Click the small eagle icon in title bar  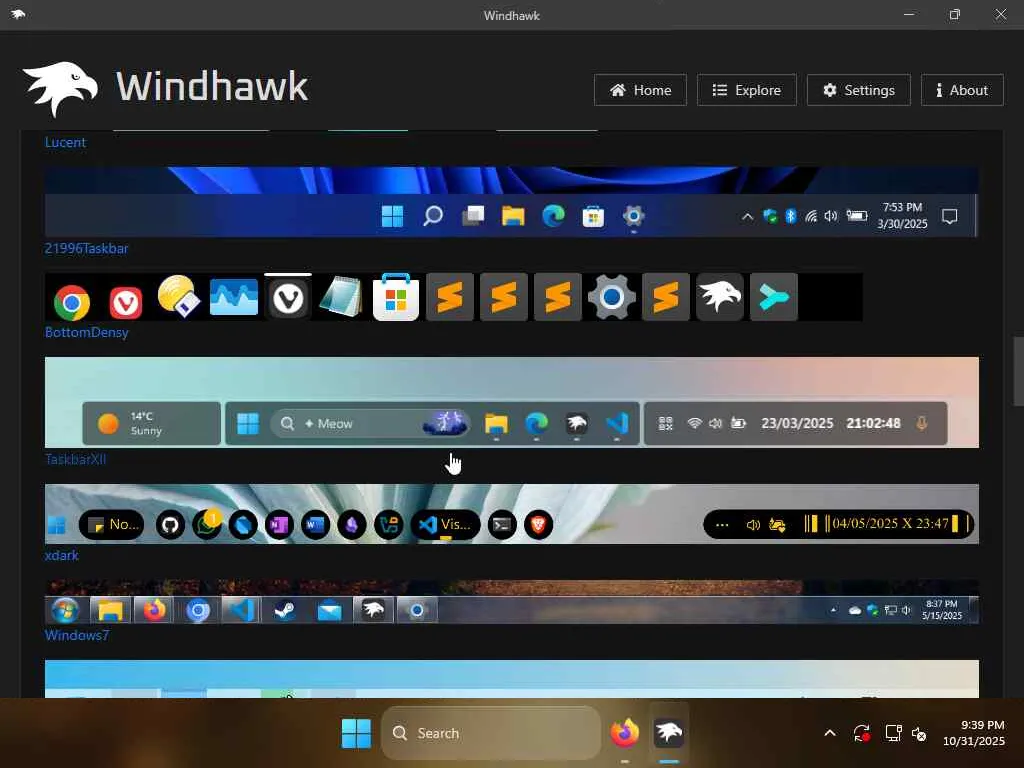18,14
